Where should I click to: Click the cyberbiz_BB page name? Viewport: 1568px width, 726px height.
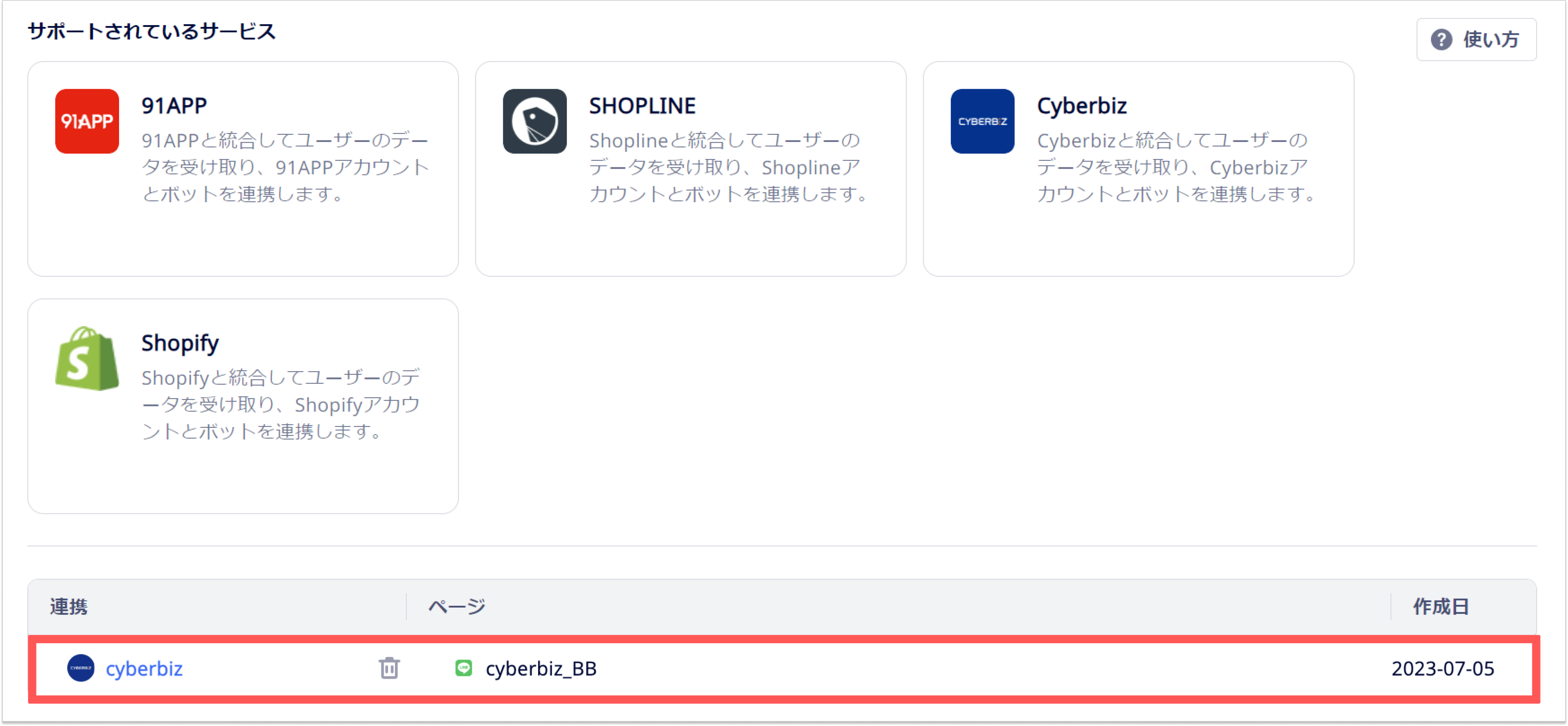pyautogui.click(x=541, y=668)
